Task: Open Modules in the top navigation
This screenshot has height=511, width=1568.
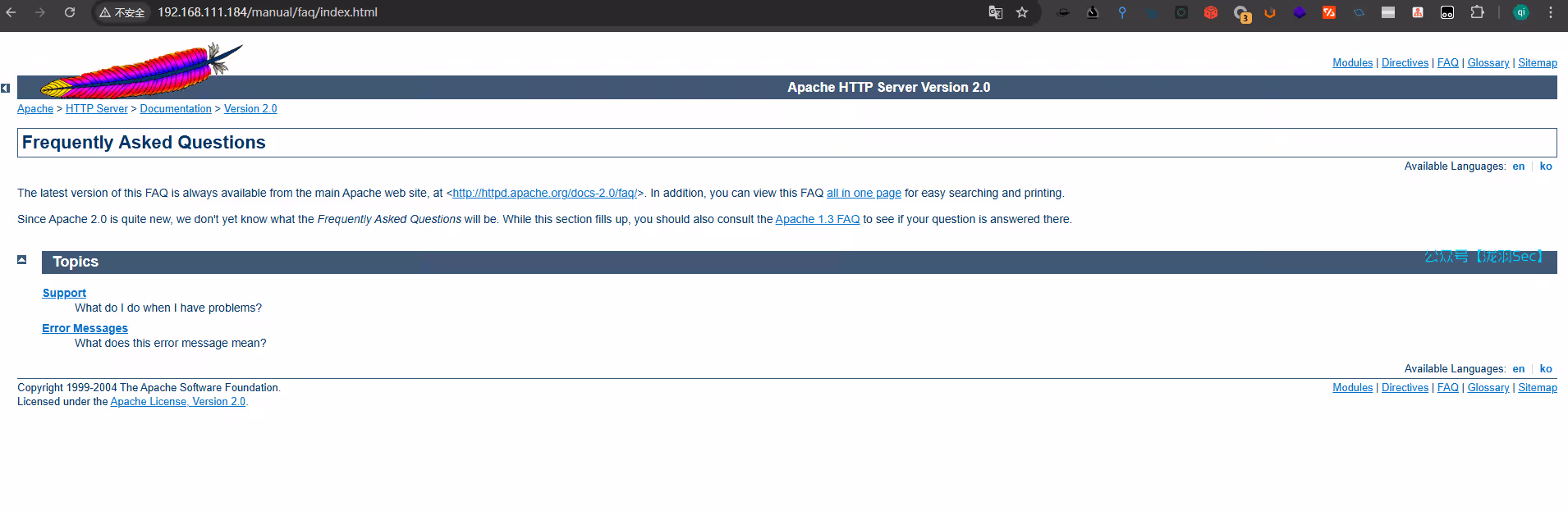Action: 1352,63
